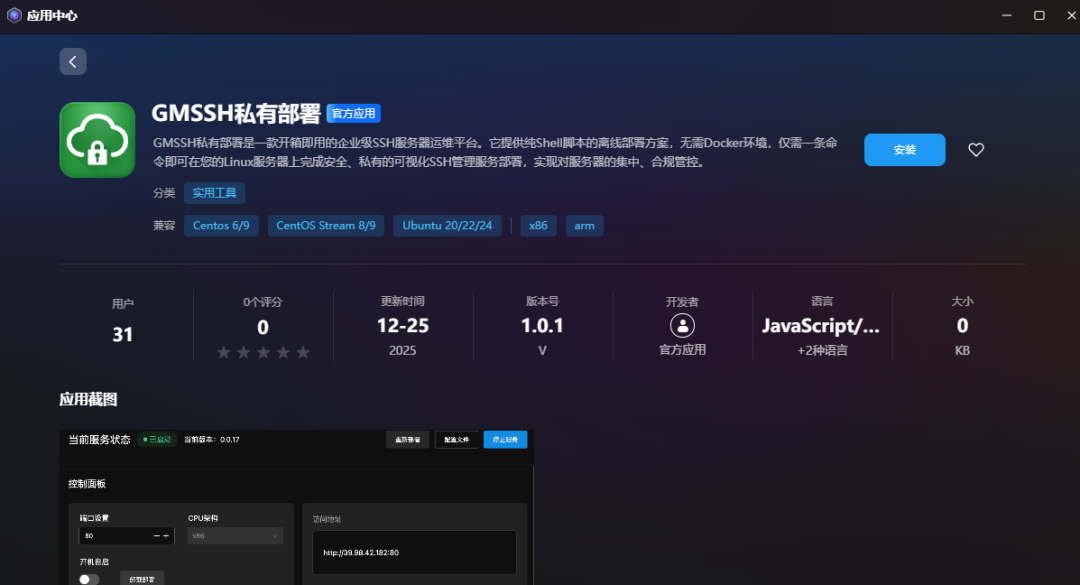Click the 已启动 status badge in screenshot
The height and width of the screenshot is (585, 1080).
click(x=158, y=440)
